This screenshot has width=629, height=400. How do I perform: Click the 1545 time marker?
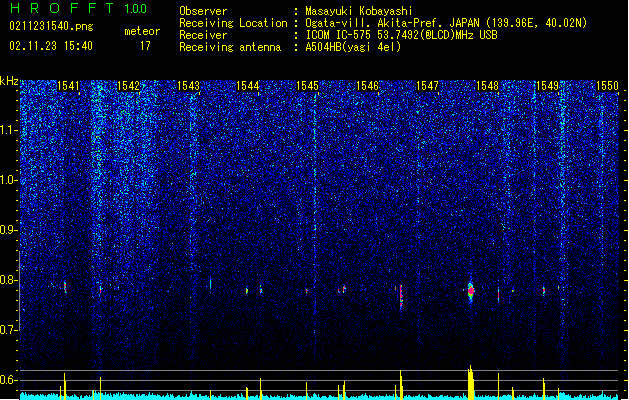coord(308,86)
